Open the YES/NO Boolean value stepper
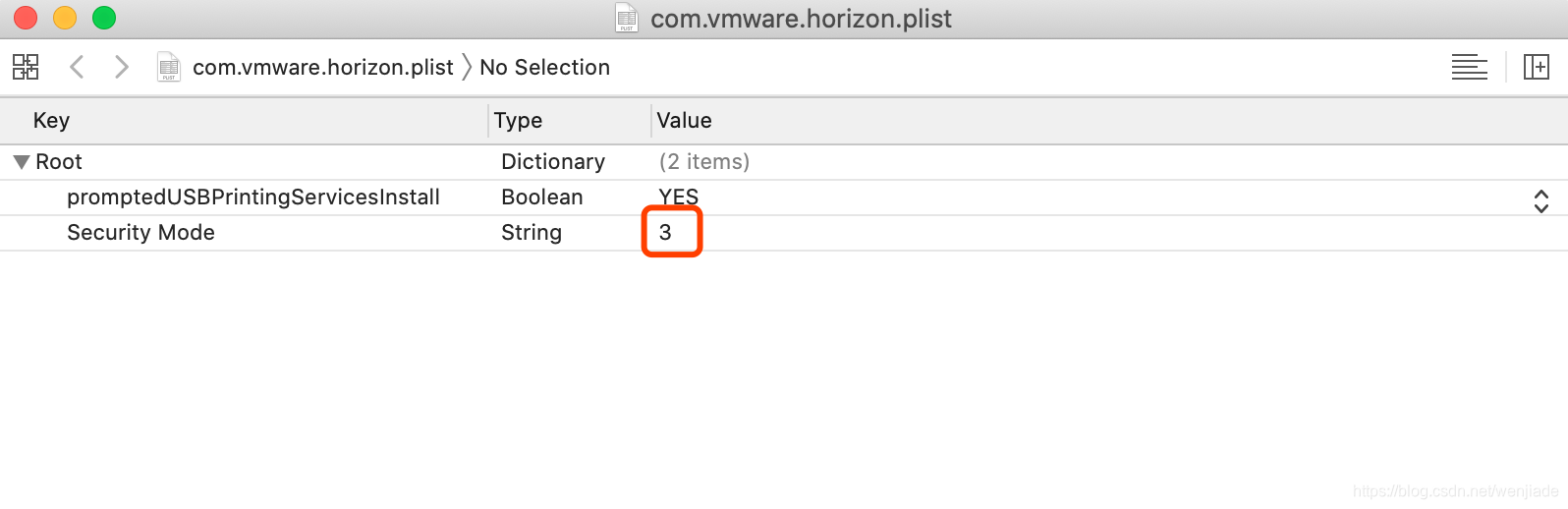The height and width of the screenshot is (509, 1568). (1540, 201)
